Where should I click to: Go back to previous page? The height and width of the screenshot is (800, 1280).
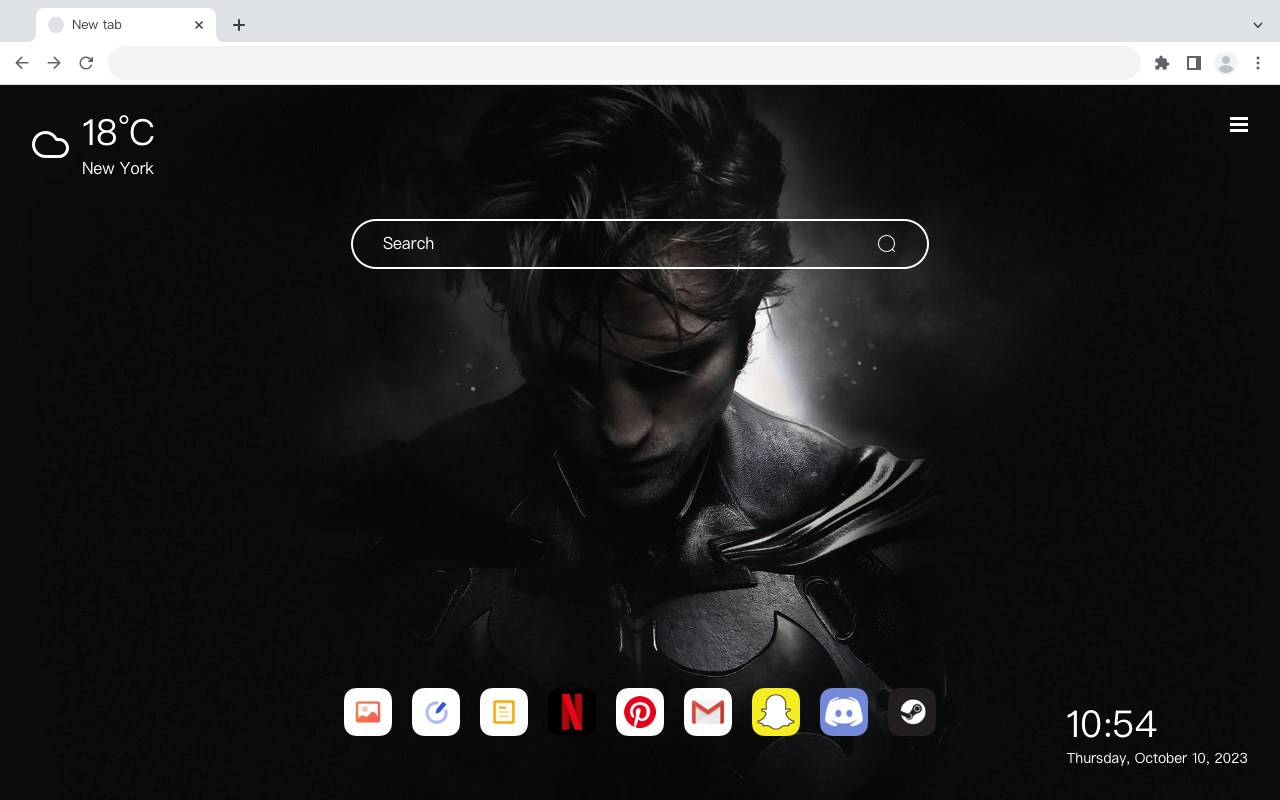click(x=22, y=63)
